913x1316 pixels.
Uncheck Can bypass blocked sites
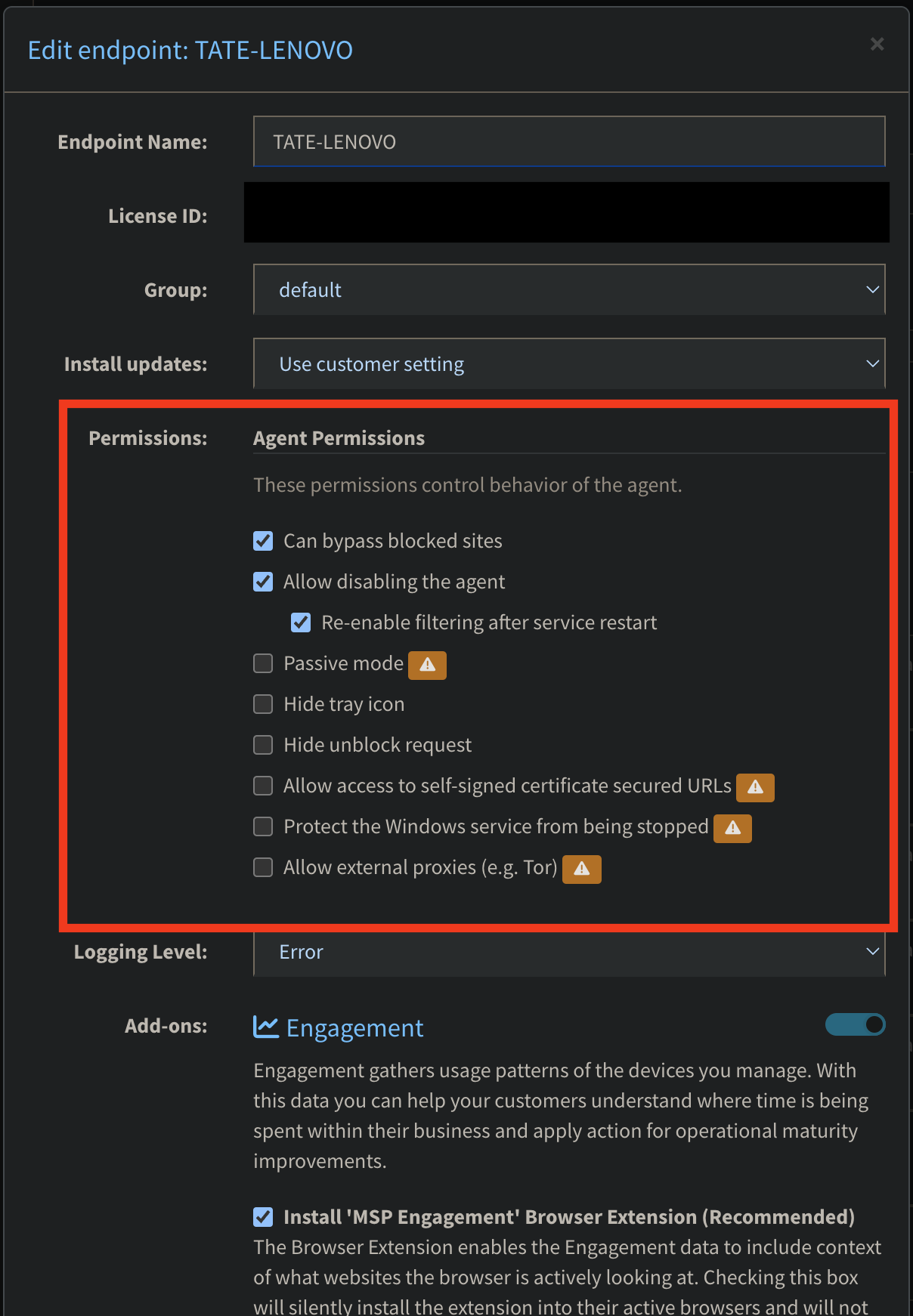click(x=262, y=541)
